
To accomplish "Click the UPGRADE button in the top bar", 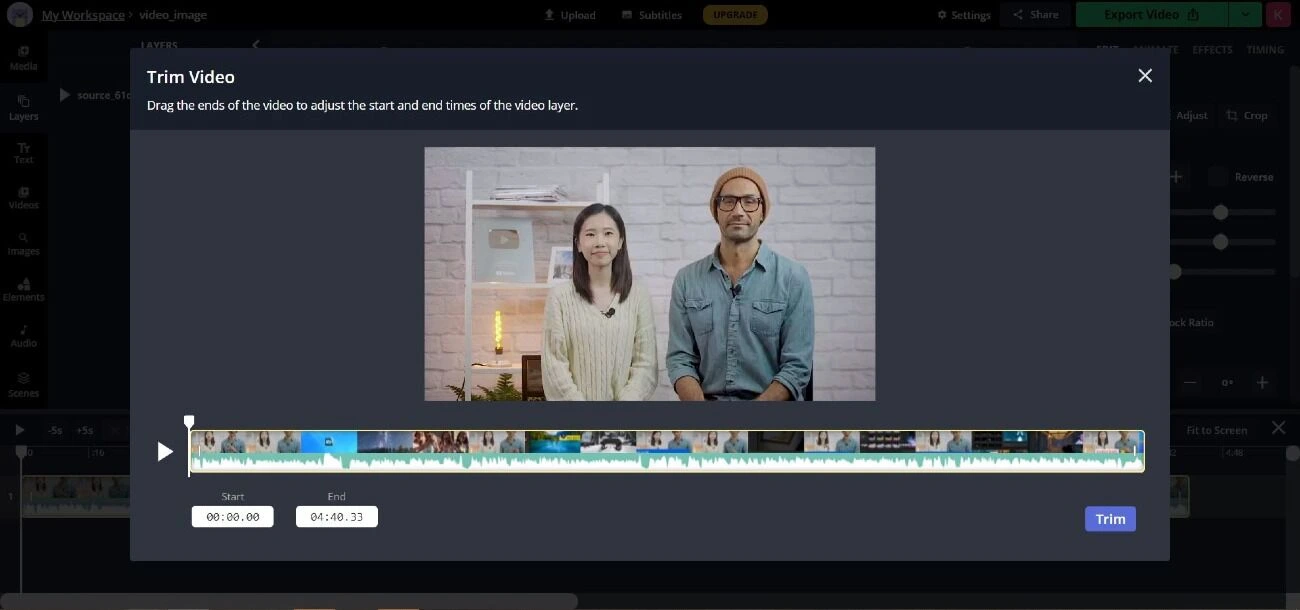I will pos(735,14).
